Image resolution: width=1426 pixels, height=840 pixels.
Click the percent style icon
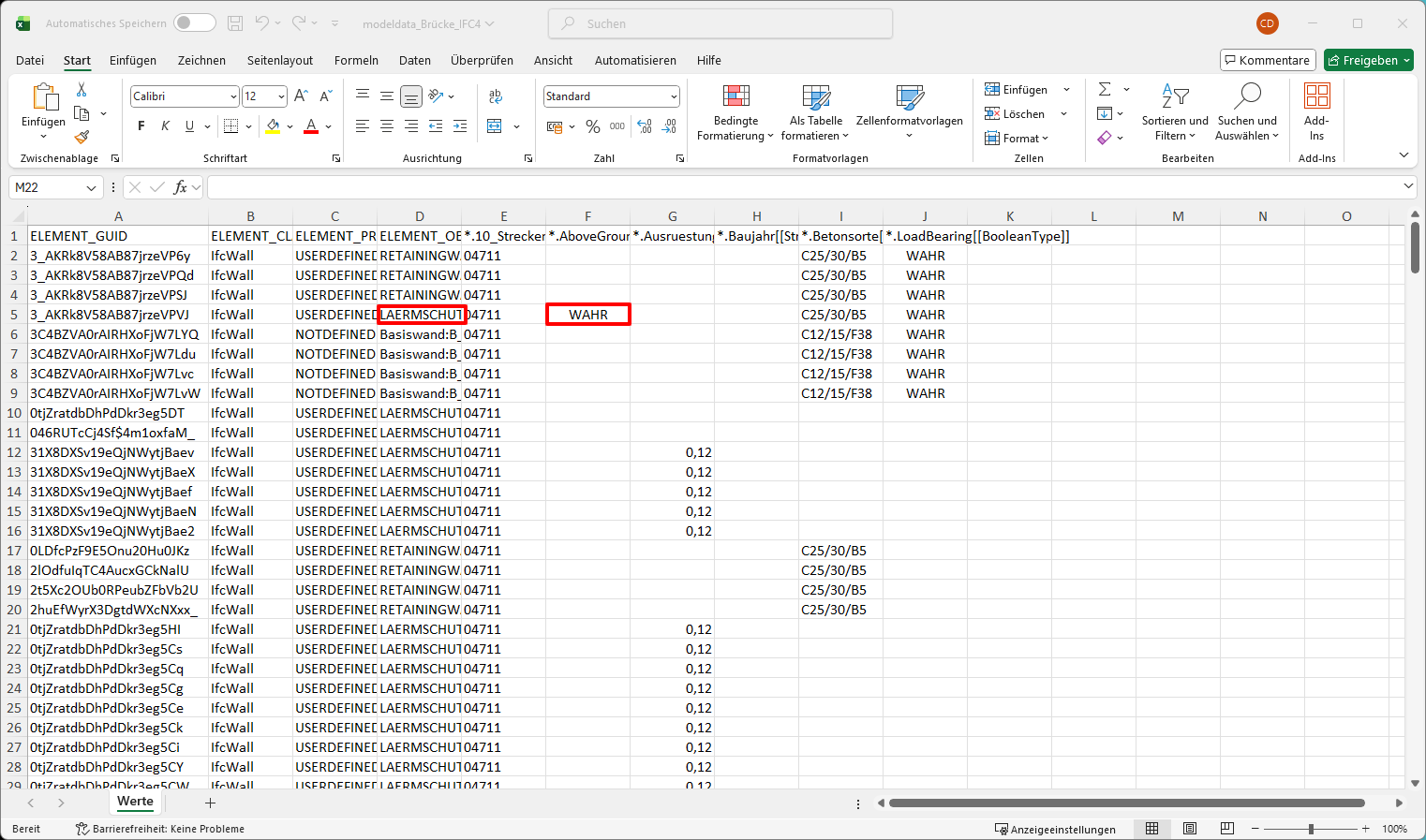pyautogui.click(x=592, y=126)
